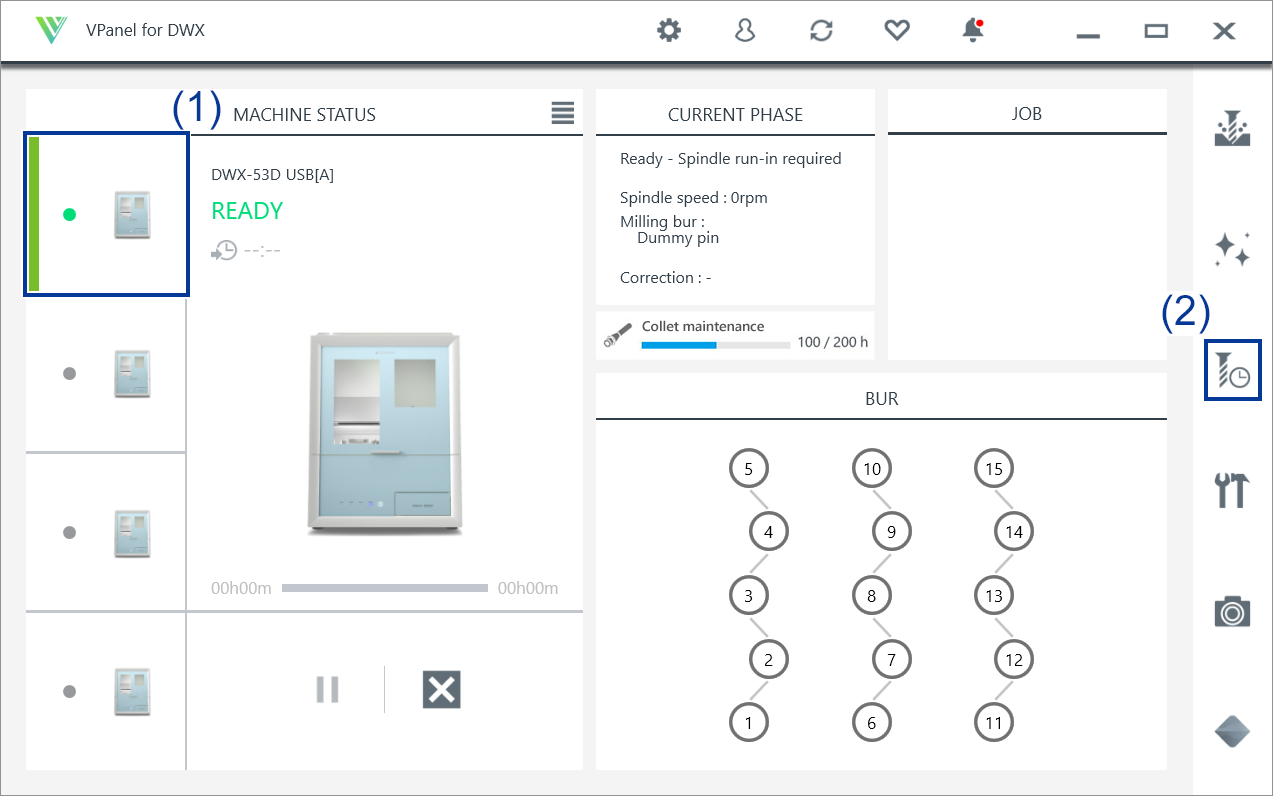Open notifications bell with red dot
Screen dimensions: 1273x796
click(x=972, y=31)
